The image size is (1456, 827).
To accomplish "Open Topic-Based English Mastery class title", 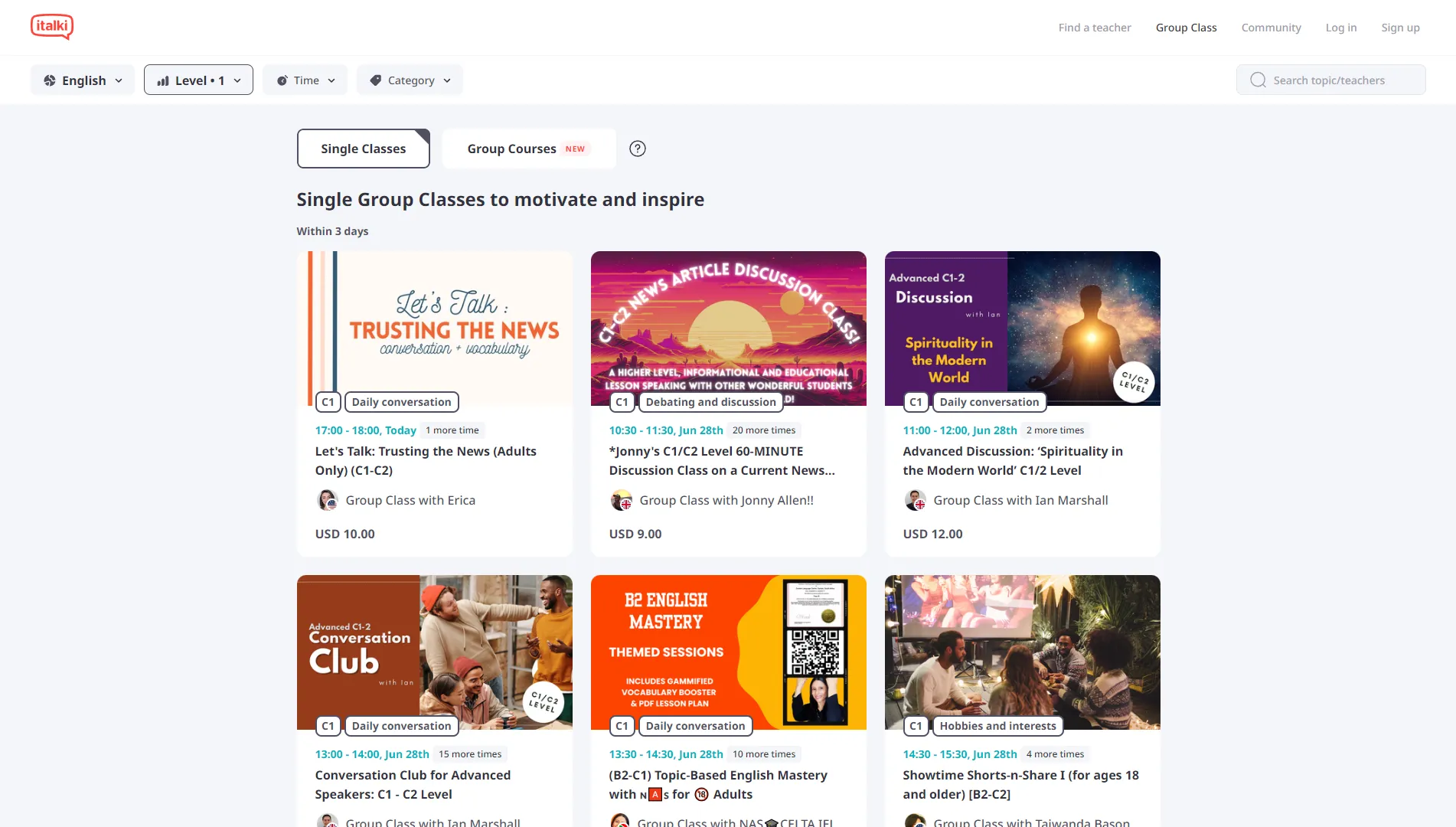I will click(x=718, y=785).
